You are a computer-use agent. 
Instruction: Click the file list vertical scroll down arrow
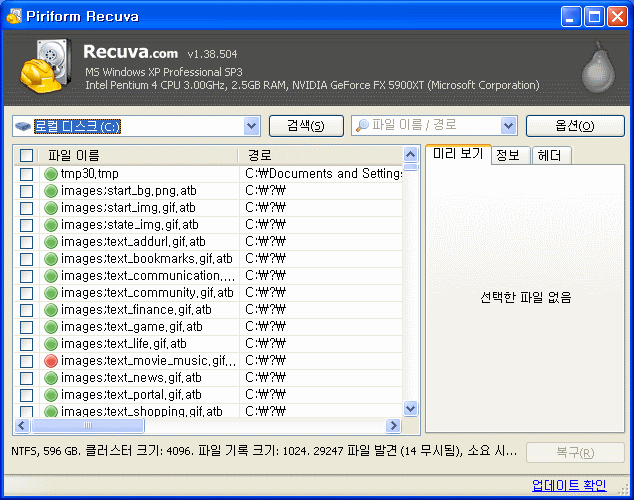click(410, 408)
